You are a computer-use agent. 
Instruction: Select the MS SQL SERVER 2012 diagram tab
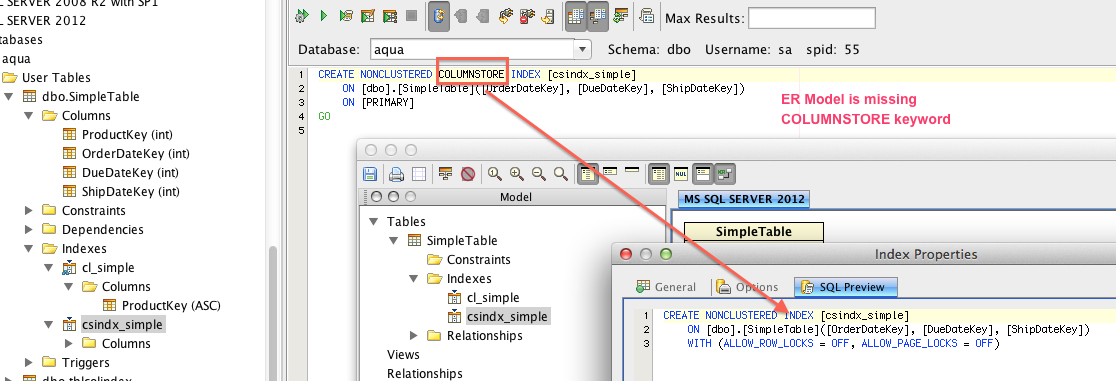[744, 199]
